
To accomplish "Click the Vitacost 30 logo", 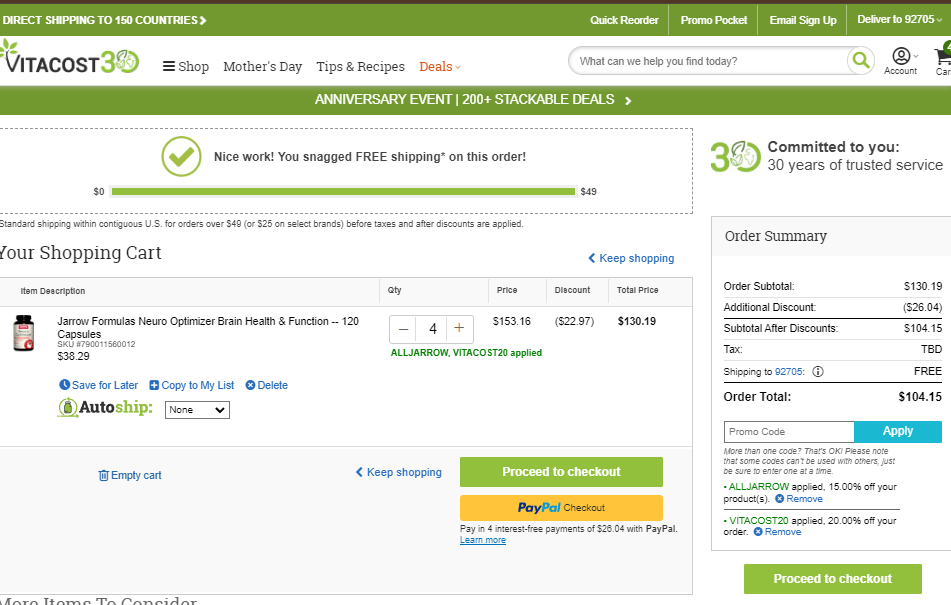I will [x=70, y=57].
